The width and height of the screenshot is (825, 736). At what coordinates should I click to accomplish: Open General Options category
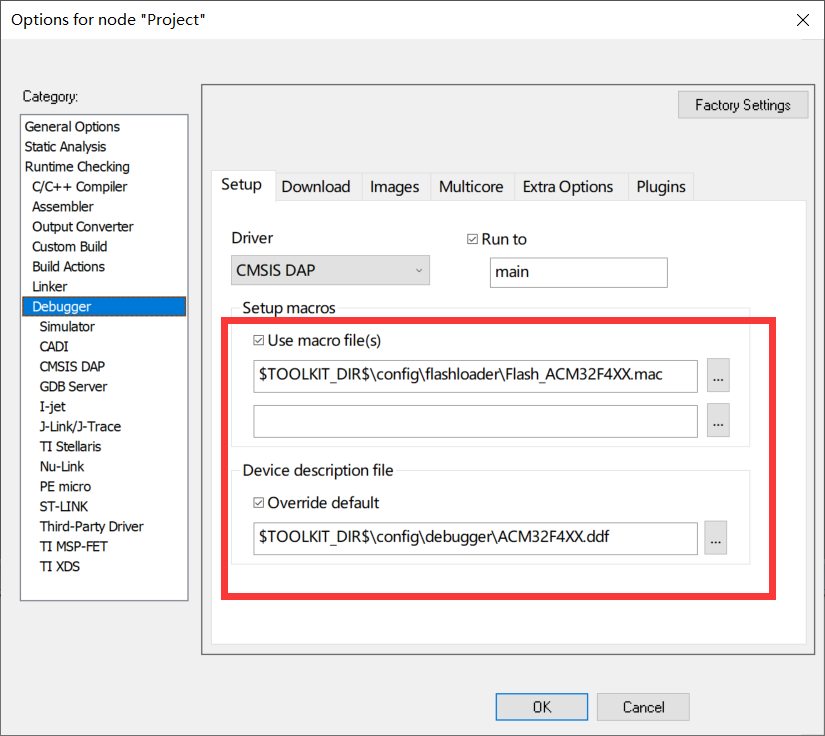point(72,127)
